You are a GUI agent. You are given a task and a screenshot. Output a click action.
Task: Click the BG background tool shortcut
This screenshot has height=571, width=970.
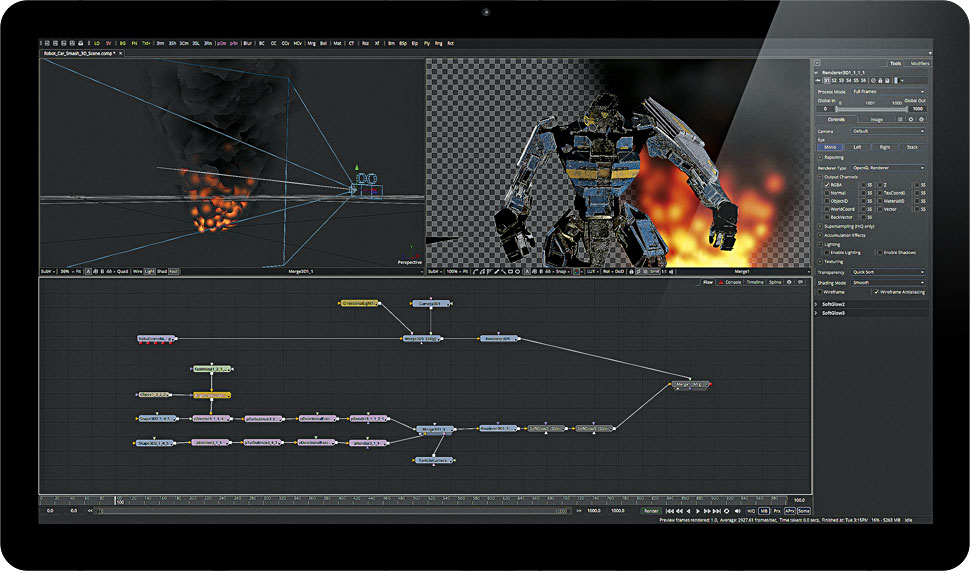pyautogui.click(x=122, y=44)
